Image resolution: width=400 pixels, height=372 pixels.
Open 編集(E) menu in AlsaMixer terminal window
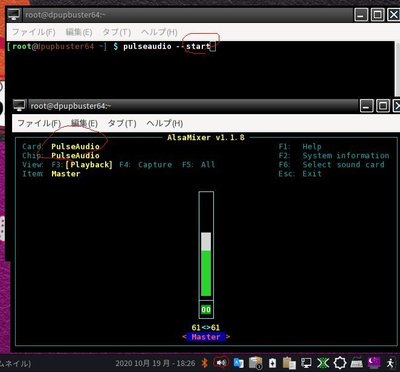[84, 123]
